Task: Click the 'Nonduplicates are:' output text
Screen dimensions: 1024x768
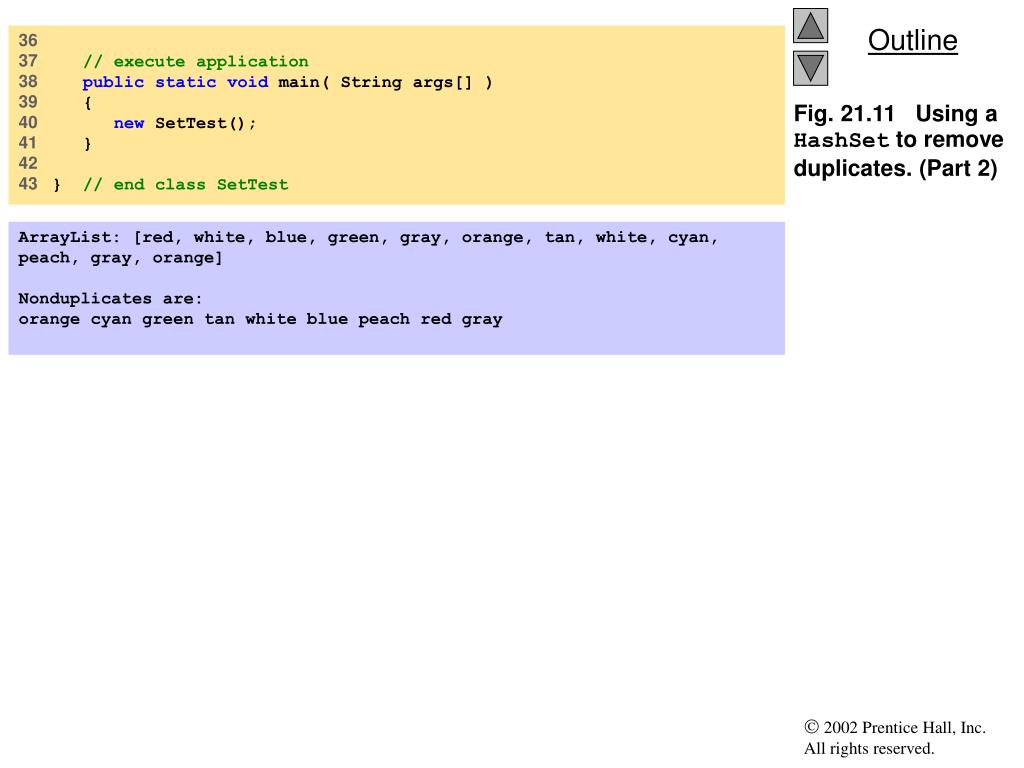Action: pyautogui.click(x=110, y=298)
